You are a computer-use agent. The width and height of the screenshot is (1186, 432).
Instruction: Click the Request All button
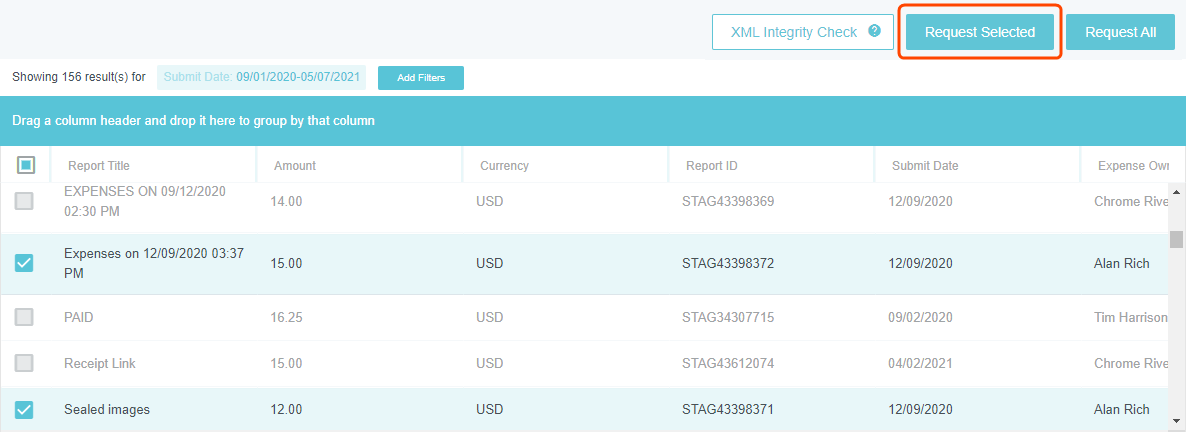tap(1120, 32)
